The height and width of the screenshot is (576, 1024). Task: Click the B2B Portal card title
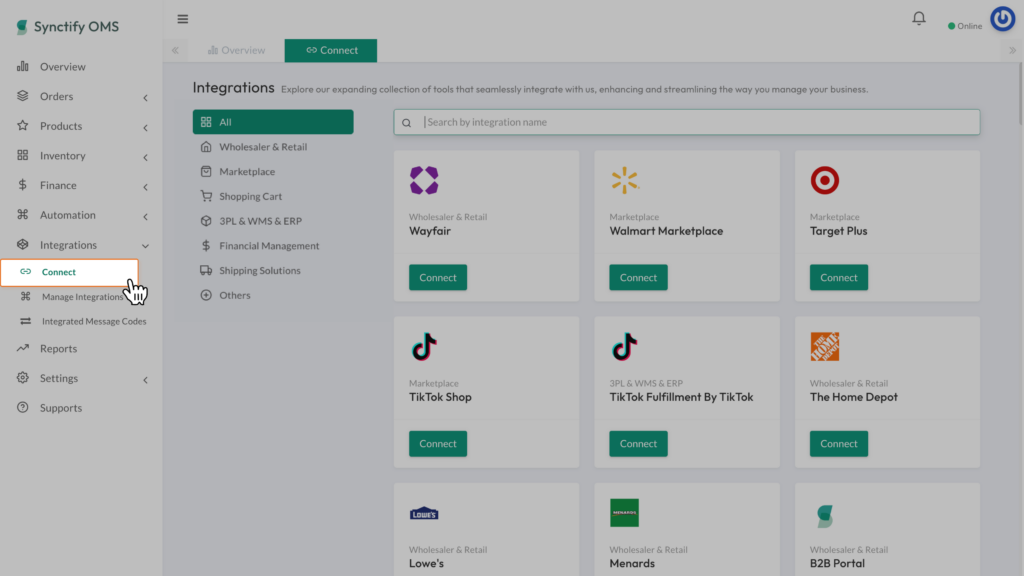837,563
